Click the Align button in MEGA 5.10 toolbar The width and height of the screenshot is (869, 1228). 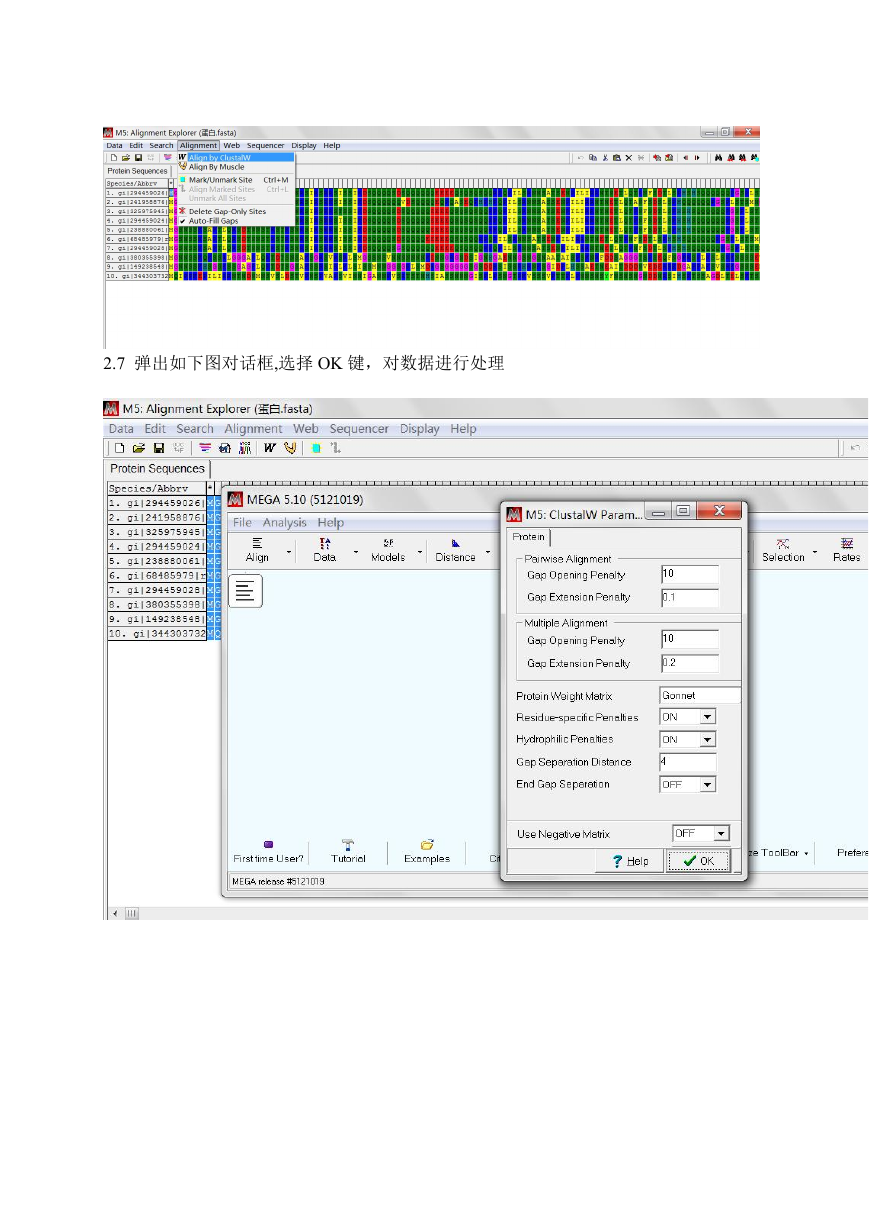coord(257,550)
